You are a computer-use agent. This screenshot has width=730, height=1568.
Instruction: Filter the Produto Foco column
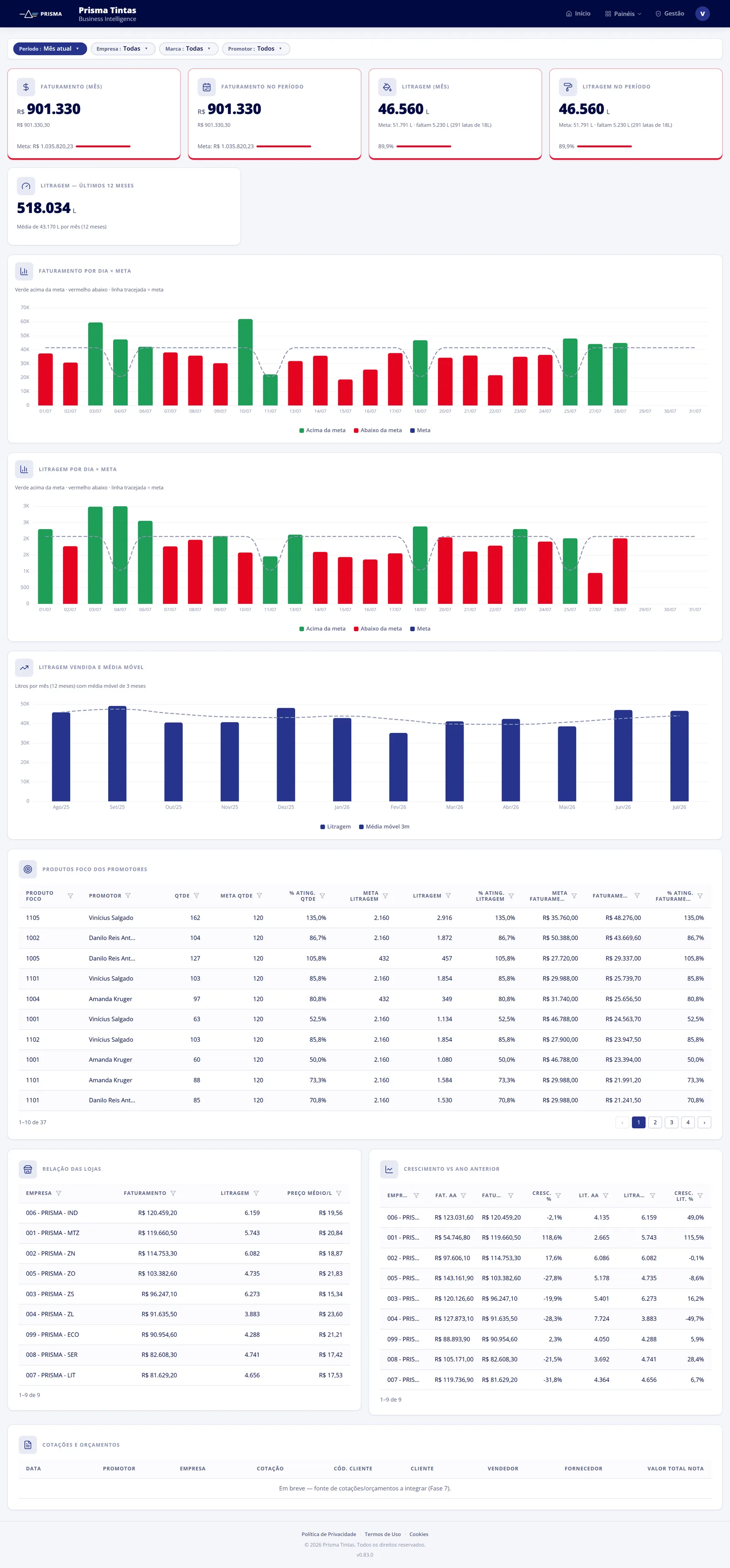(70, 896)
